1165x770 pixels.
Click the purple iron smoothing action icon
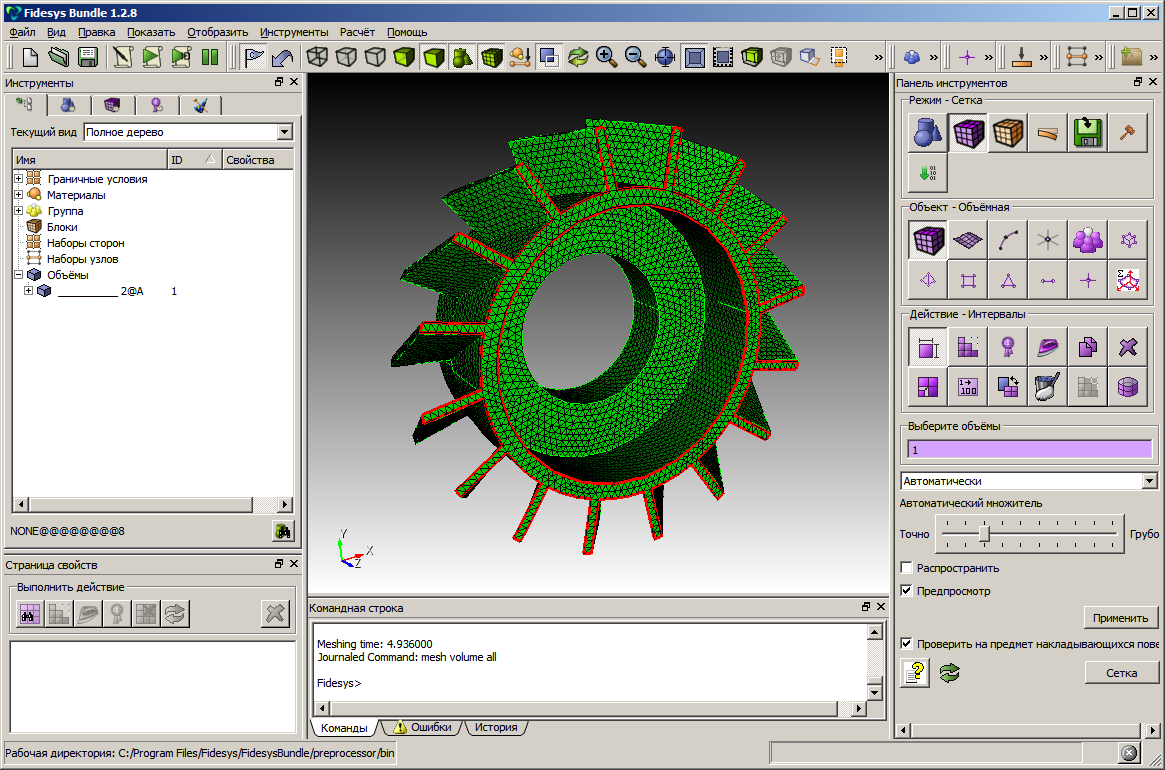click(1048, 347)
